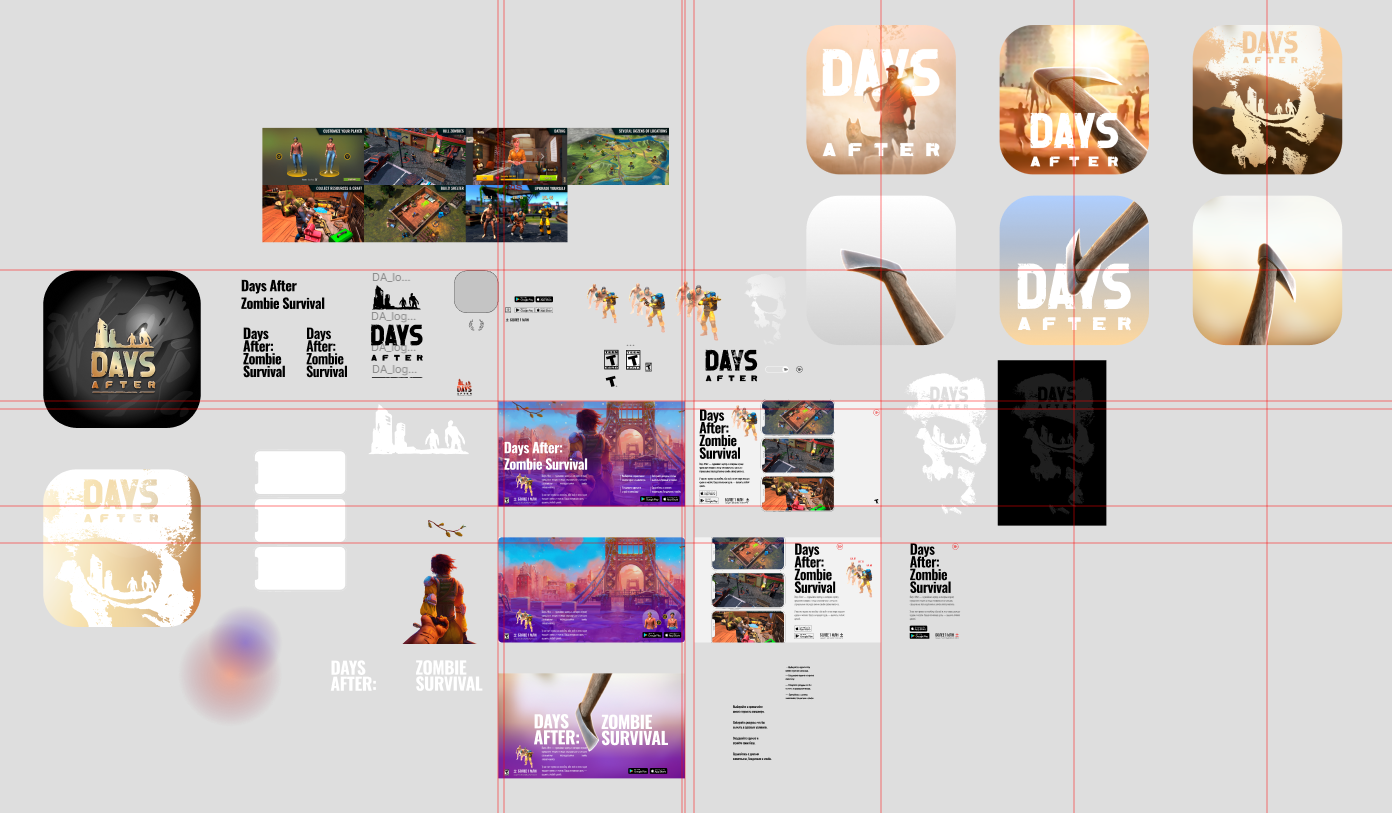Select black DAYS AFTER logo under DA_log labels
The width and height of the screenshot is (1392, 813).
(x=397, y=342)
